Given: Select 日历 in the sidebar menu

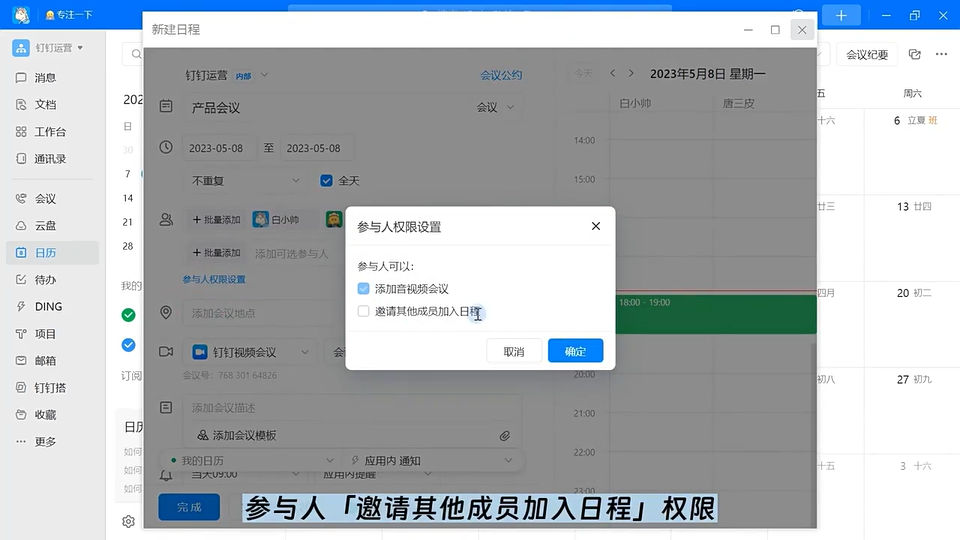Looking at the screenshot, I should 45,253.
